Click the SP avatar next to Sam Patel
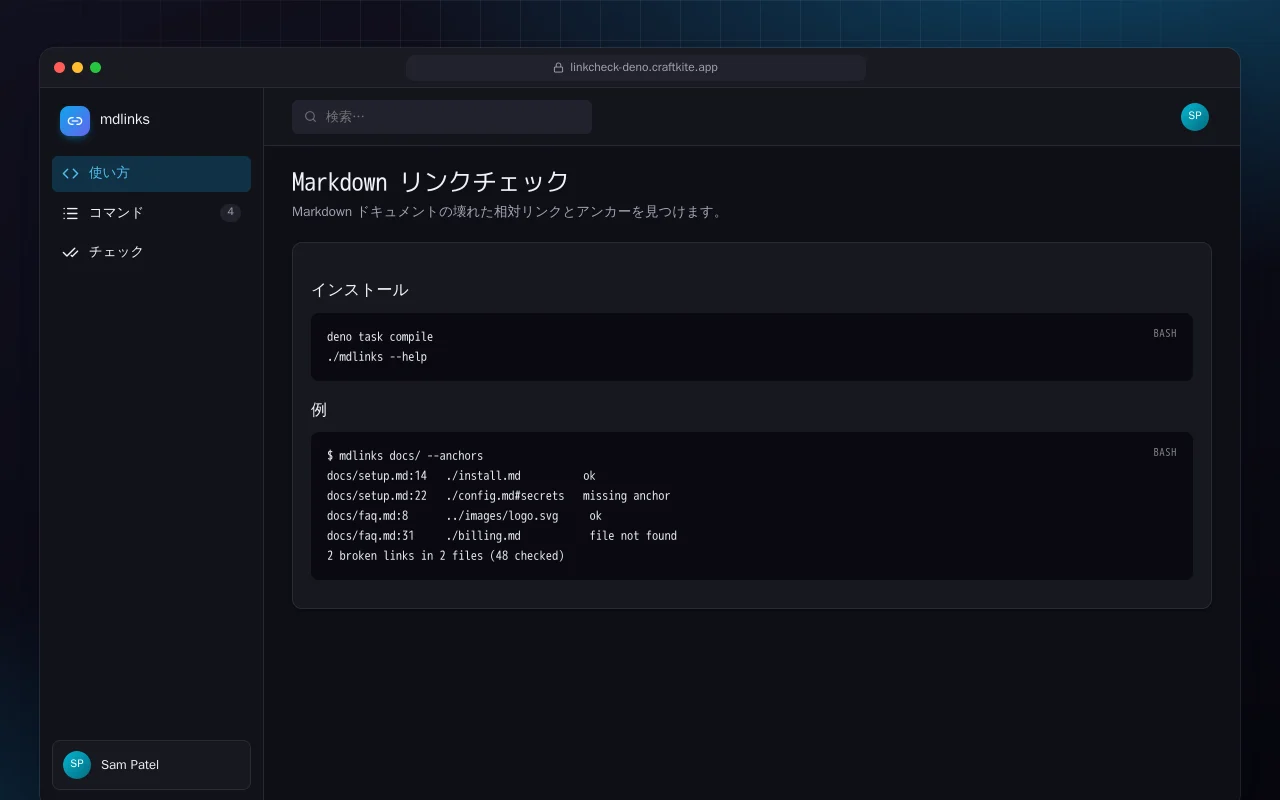Viewport: 1280px width, 800px height. [x=77, y=765]
